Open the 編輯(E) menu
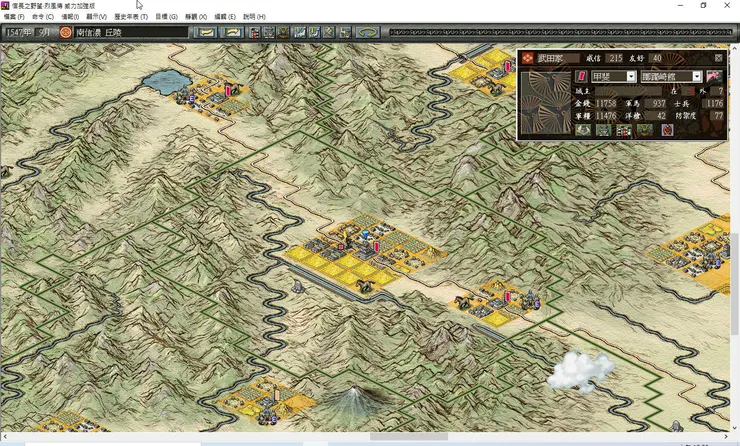The height and width of the screenshot is (446, 740). (225, 17)
